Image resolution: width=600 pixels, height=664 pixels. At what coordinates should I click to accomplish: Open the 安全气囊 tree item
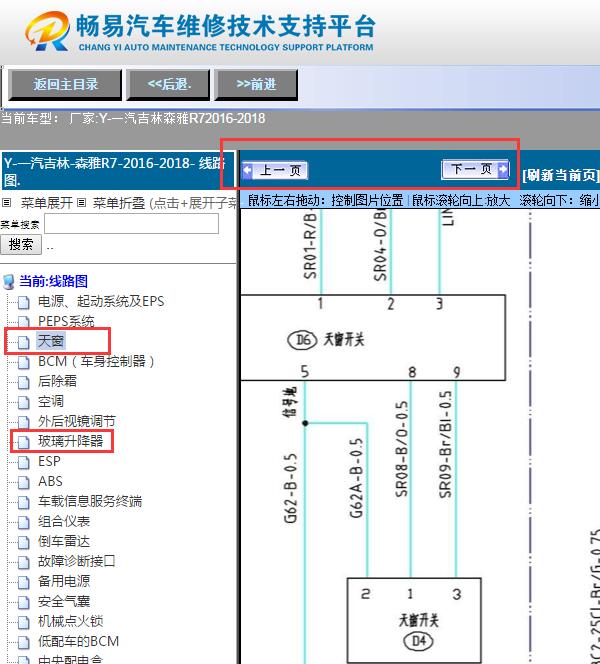click(64, 601)
